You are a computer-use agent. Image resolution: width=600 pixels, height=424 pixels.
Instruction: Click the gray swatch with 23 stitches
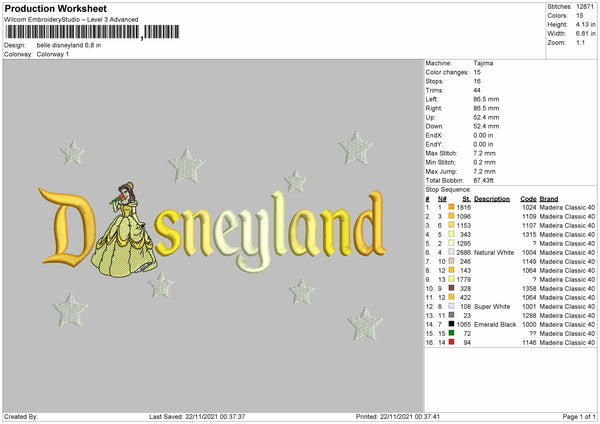click(452, 315)
